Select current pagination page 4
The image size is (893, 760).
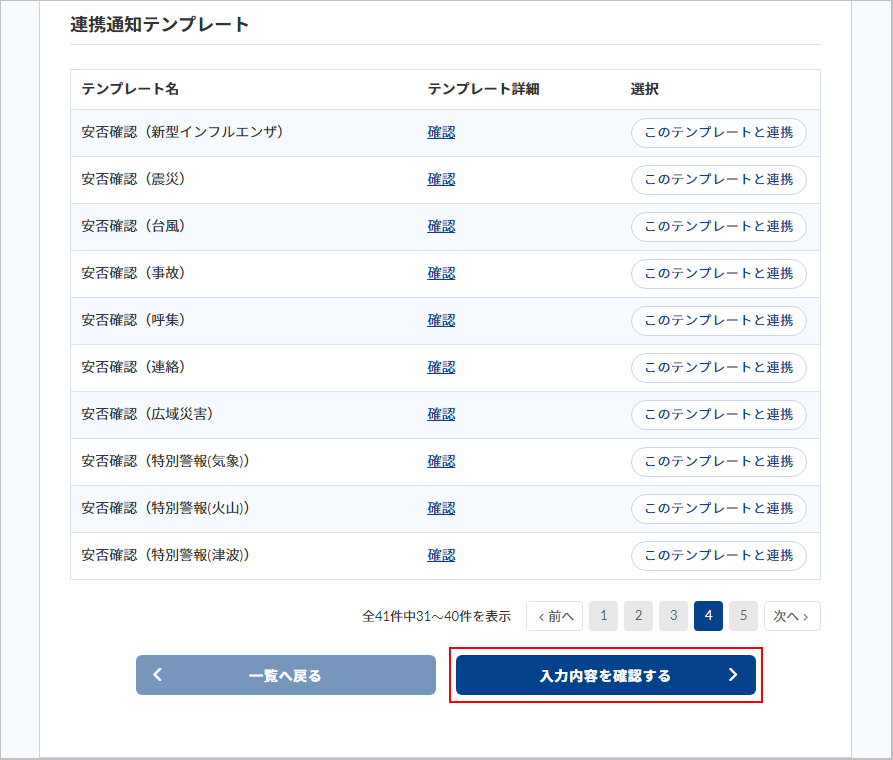(708, 616)
